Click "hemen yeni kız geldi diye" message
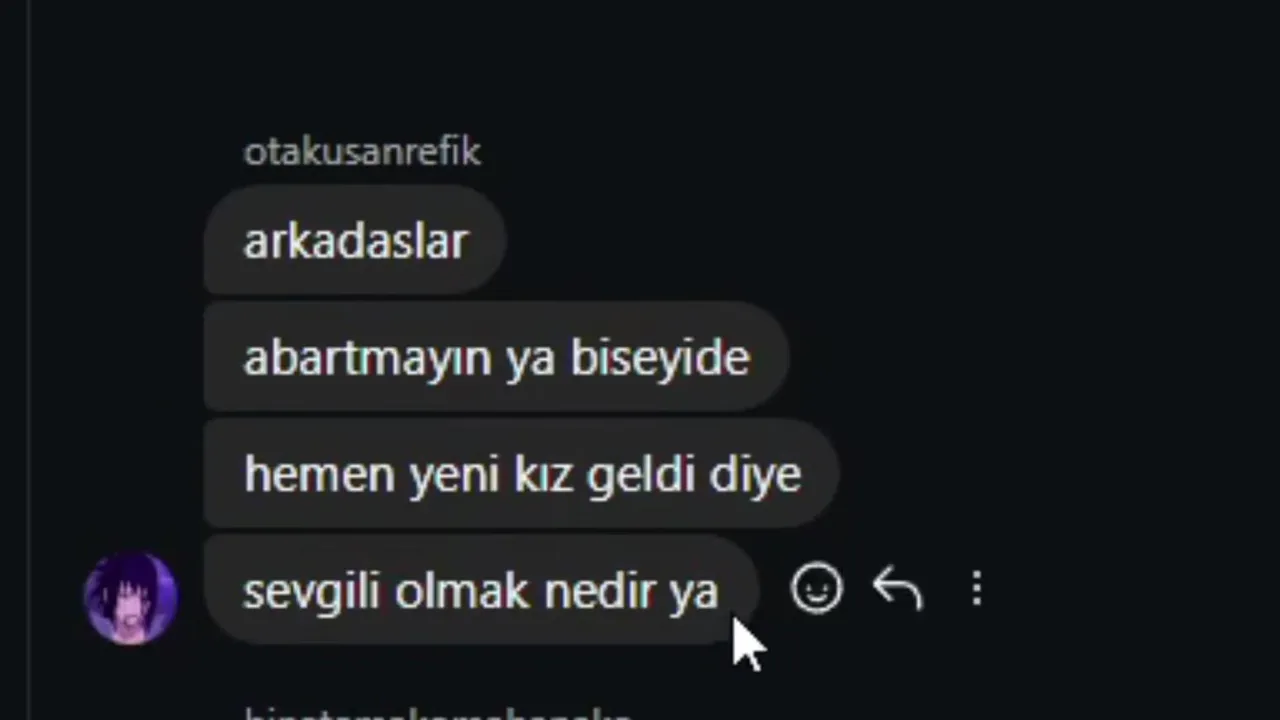 click(521, 473)
